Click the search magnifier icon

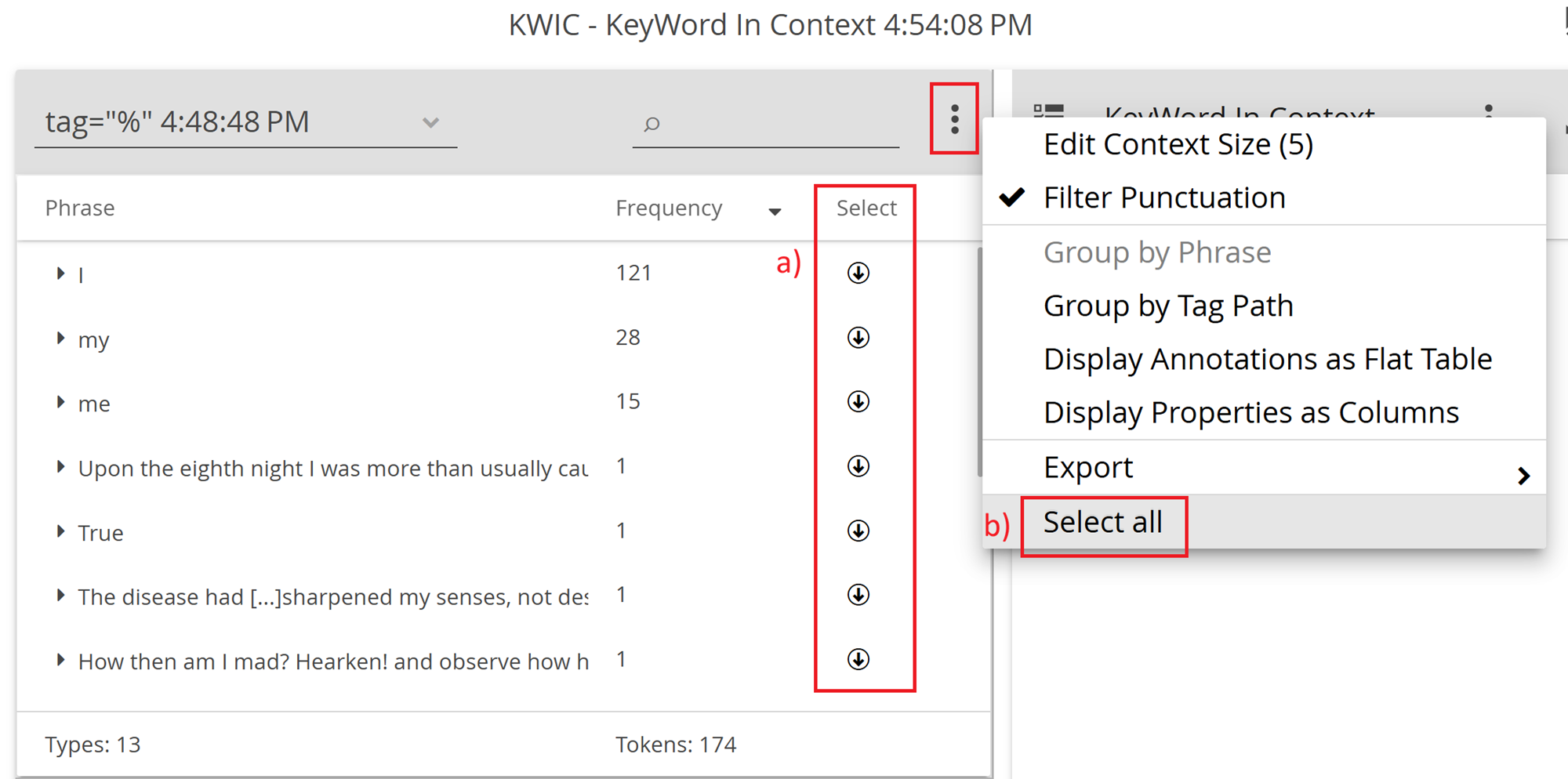pyautogui.click(x=652, y=124)
